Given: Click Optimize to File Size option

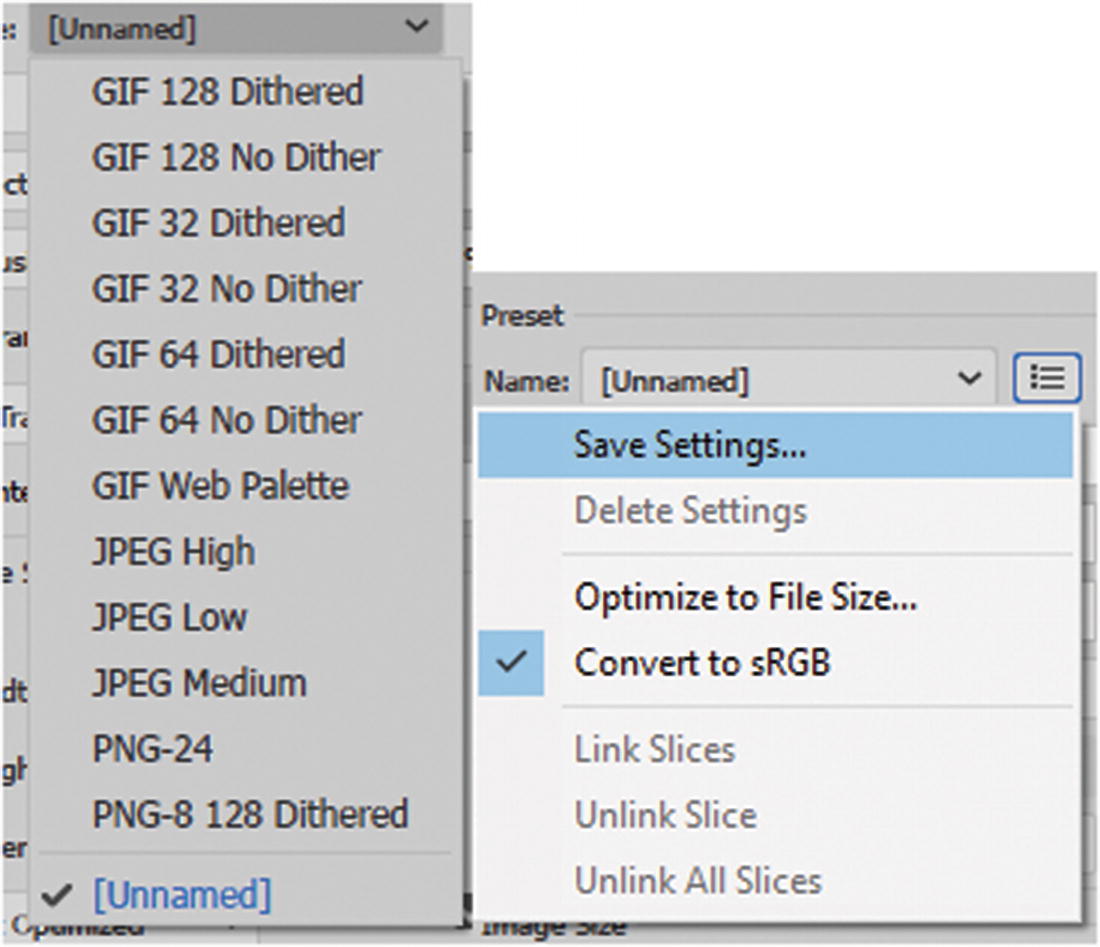Looking at the screenshot, I should click(745, 597).
